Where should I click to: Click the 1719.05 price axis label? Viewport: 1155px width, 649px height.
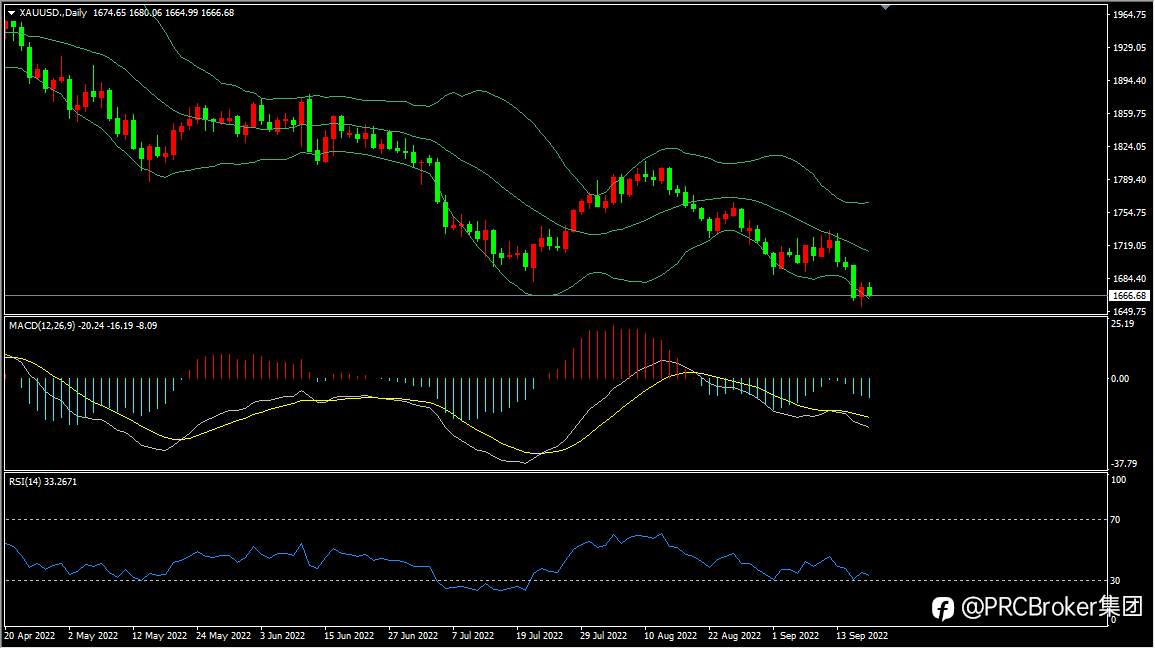1129,246
